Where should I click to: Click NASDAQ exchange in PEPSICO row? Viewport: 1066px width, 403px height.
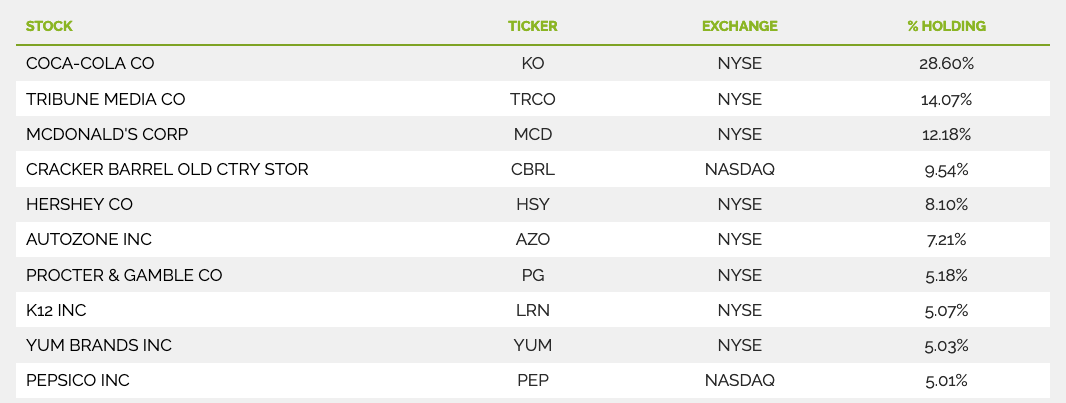pos(740,381)
